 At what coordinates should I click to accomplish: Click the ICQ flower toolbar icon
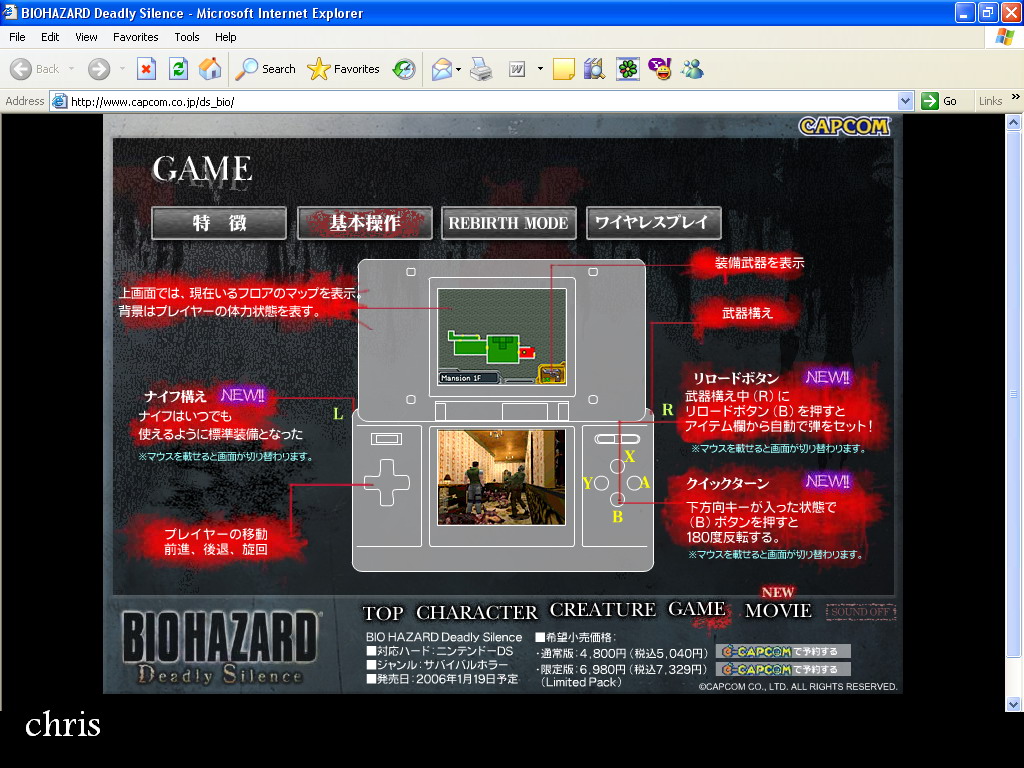[627, 69]
